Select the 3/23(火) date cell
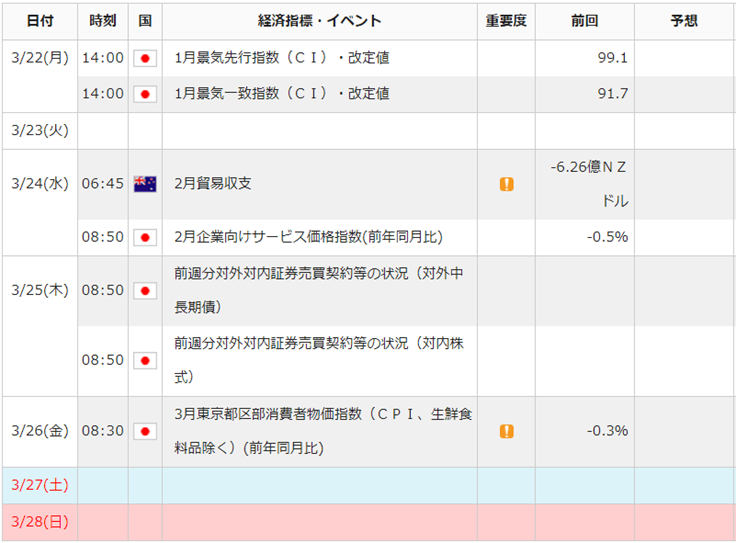Screen dimensions: 736x543 click(40, 130)
